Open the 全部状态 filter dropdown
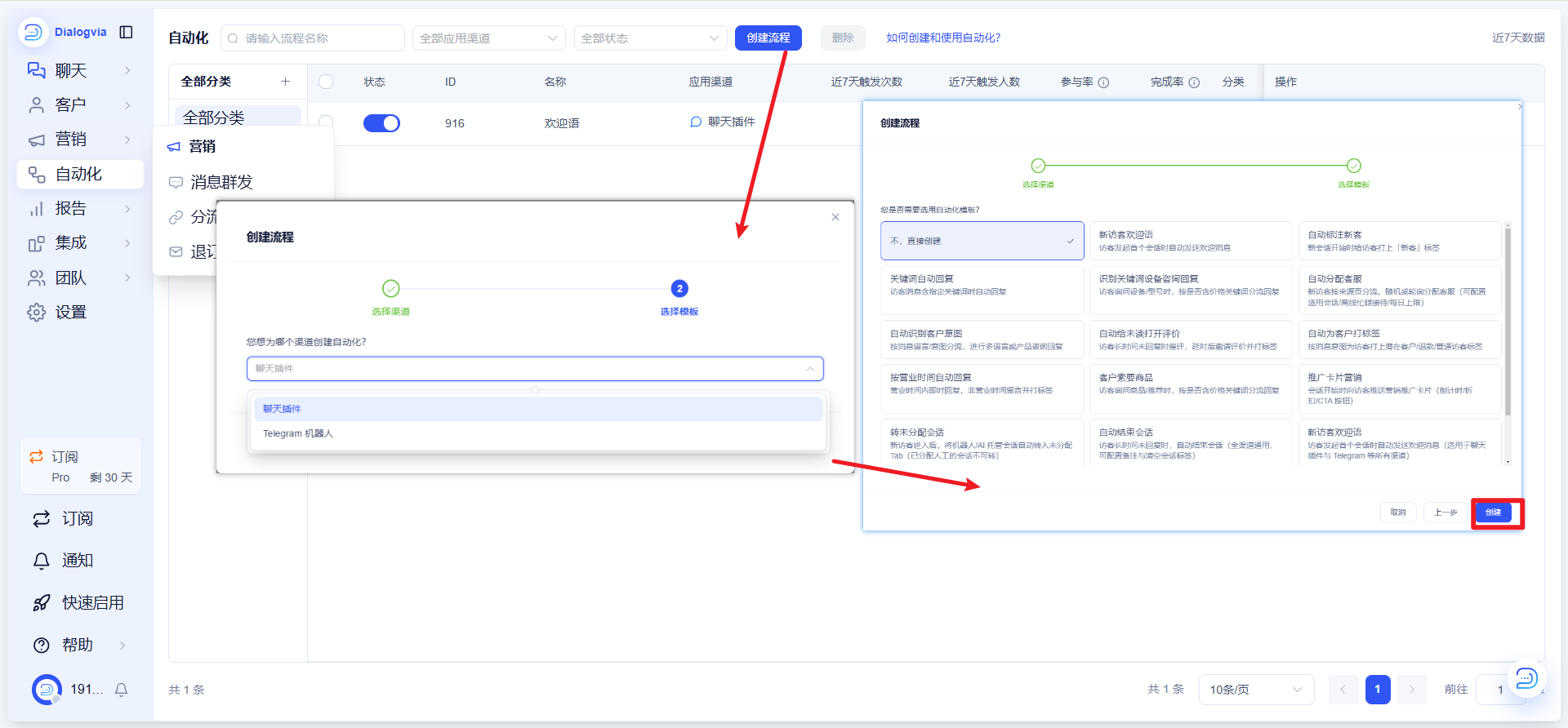Image resolution: width=1568 pixels, height=728 pixels. point(650,38)
